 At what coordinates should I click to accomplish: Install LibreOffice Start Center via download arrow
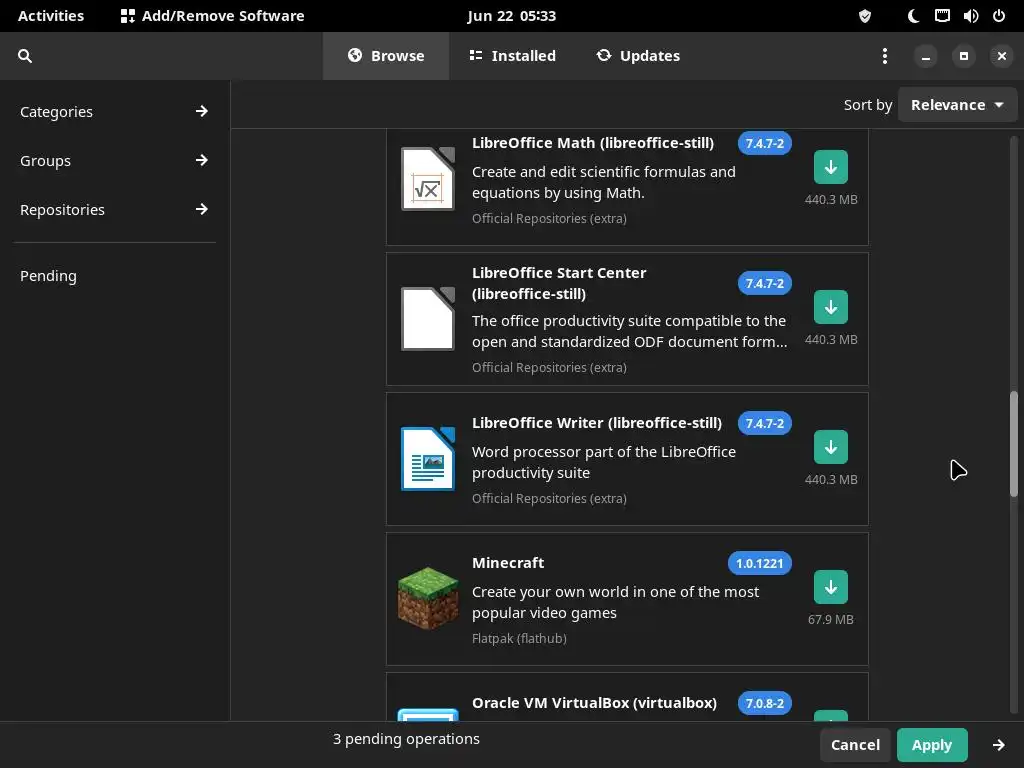pyautogui.click(x=831, y=307)
